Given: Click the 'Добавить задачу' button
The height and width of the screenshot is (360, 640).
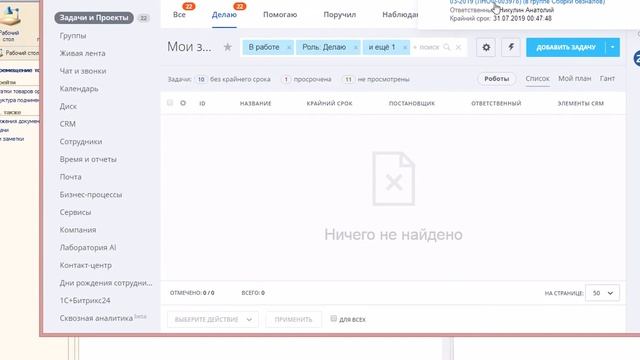Looking at the screenshot, I should coord(566,47).
